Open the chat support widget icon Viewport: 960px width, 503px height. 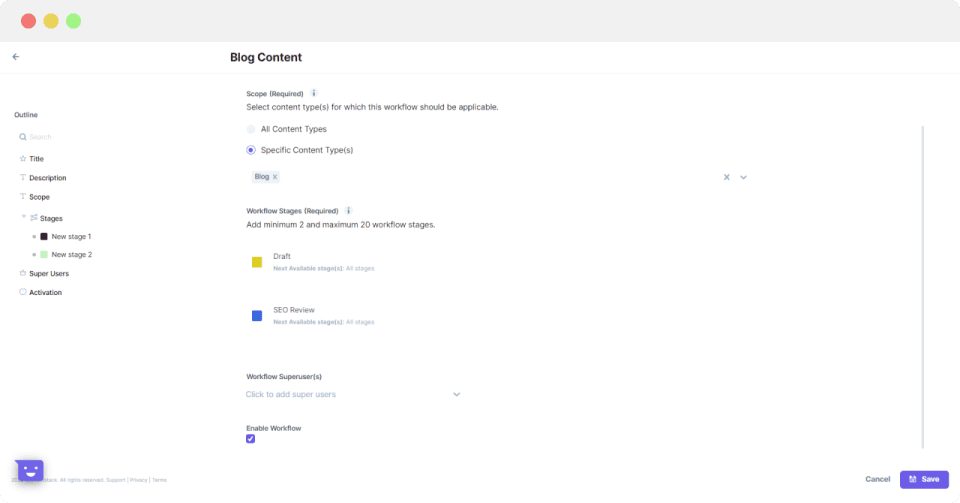coord(29,470)
